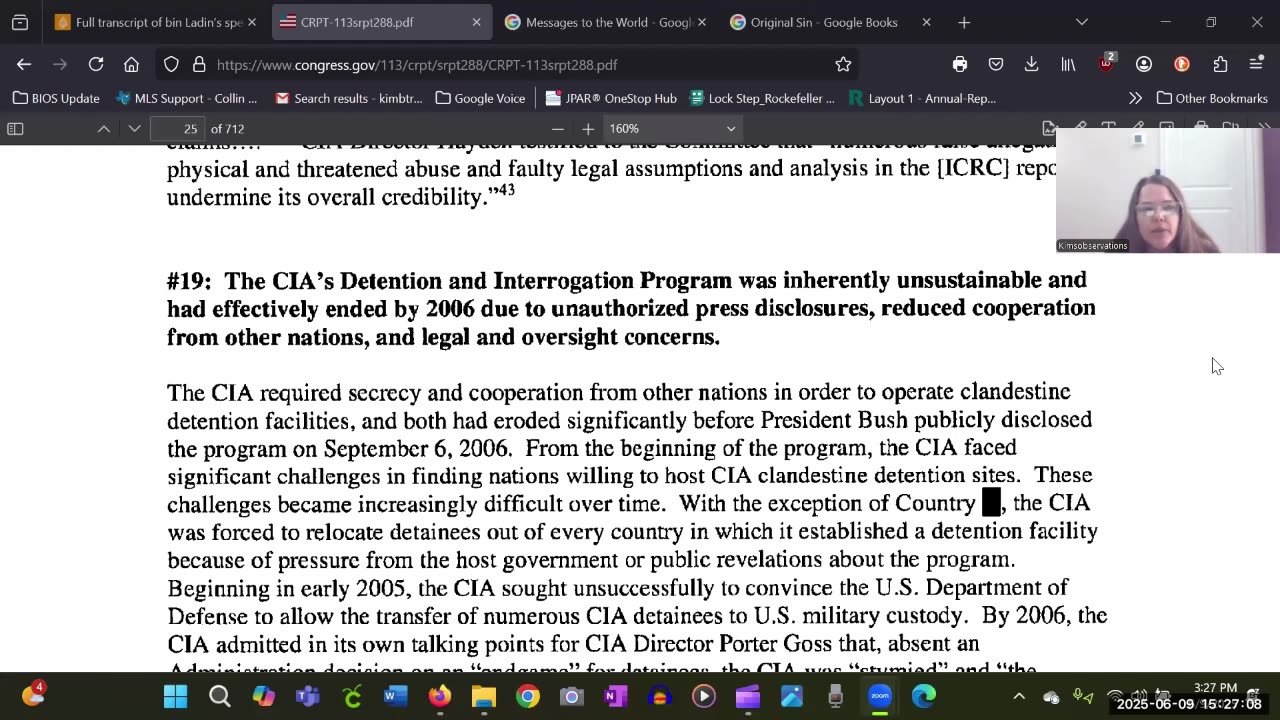
Task: Open the Firefox account menu
Action: pos(1144,64)
